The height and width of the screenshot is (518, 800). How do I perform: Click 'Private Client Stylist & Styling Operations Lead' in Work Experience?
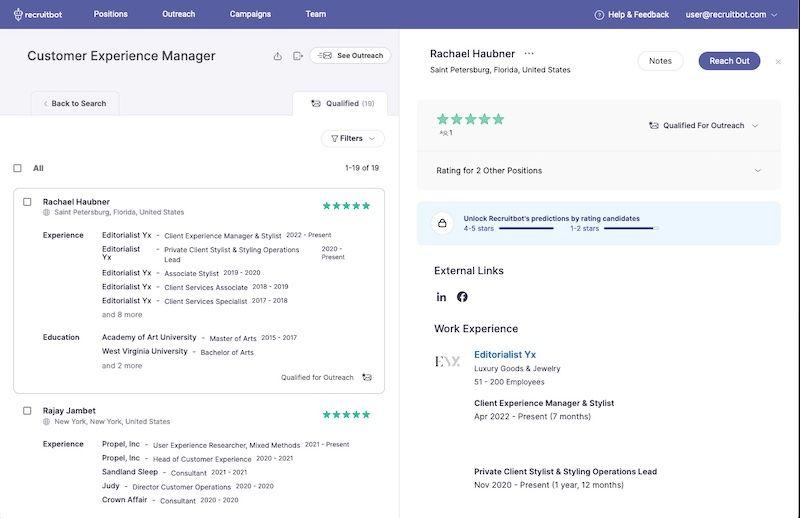click(x=565, y=472)
